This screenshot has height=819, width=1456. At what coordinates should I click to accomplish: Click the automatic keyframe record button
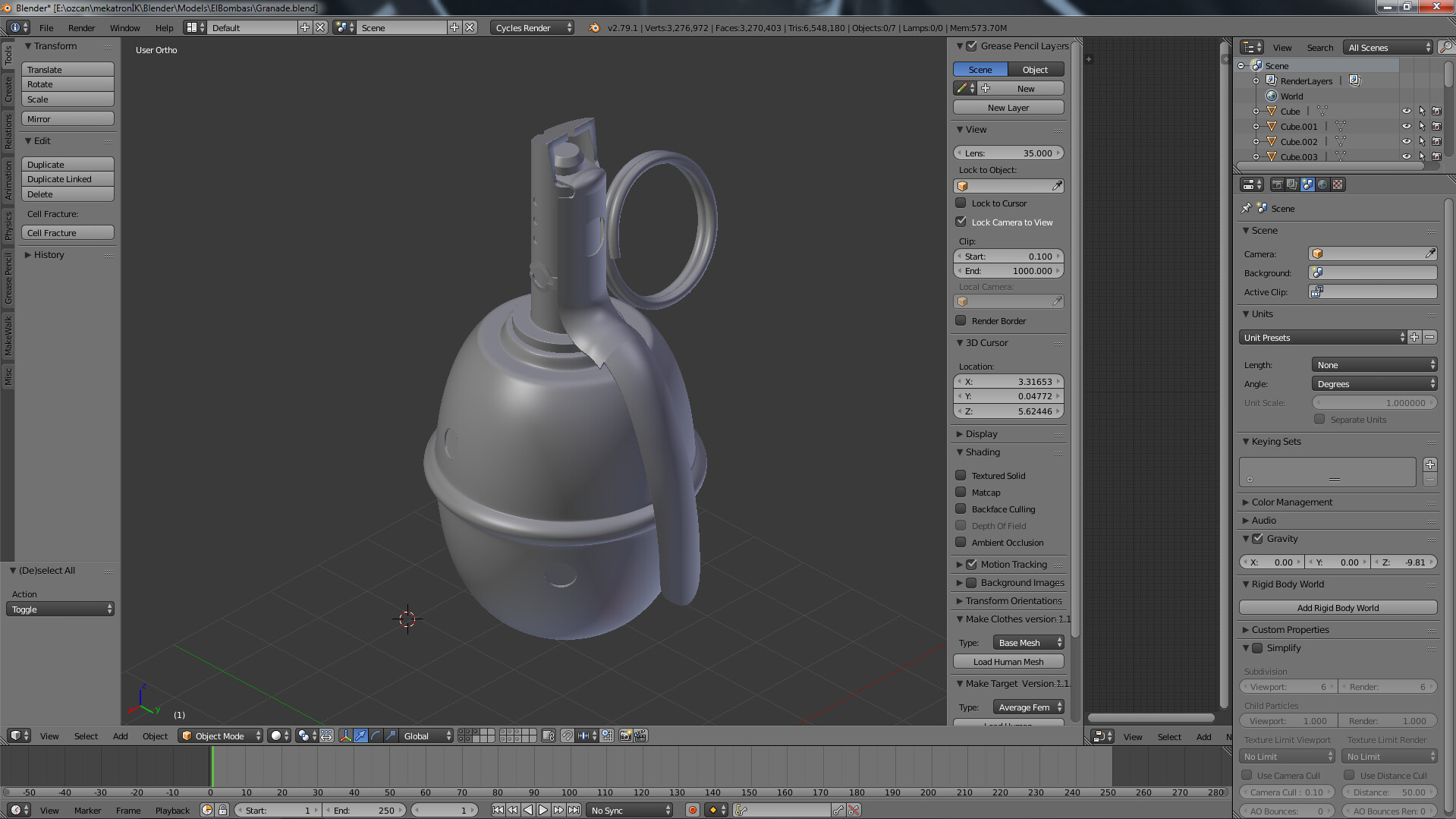point(692,810)
